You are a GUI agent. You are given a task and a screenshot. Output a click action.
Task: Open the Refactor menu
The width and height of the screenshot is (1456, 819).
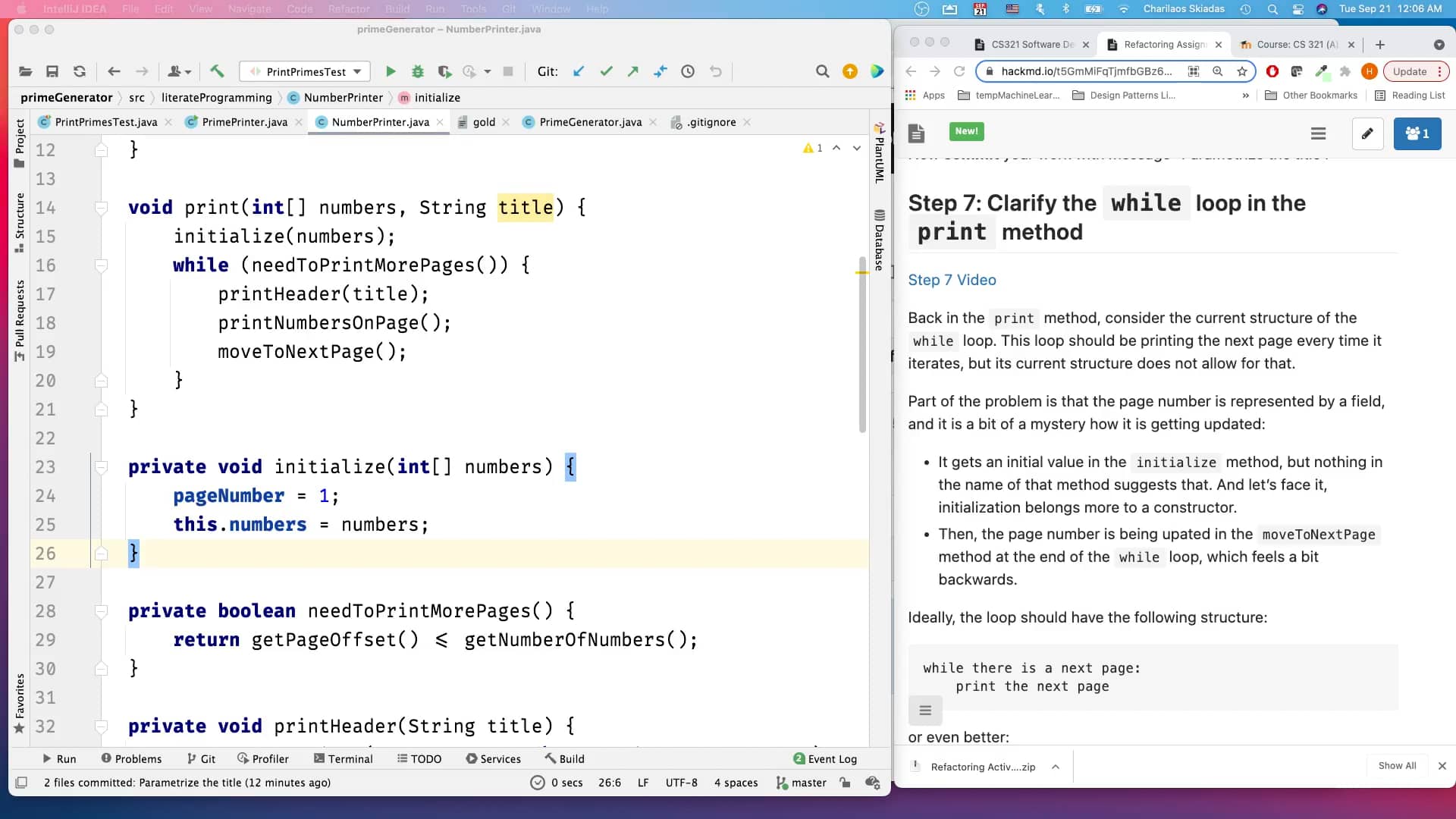[x=349, y=9]
